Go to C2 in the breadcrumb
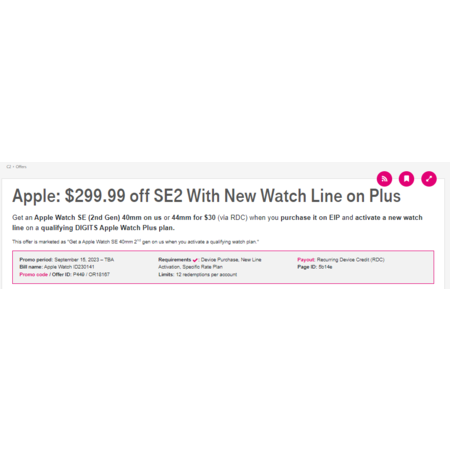 coord(9,167)
